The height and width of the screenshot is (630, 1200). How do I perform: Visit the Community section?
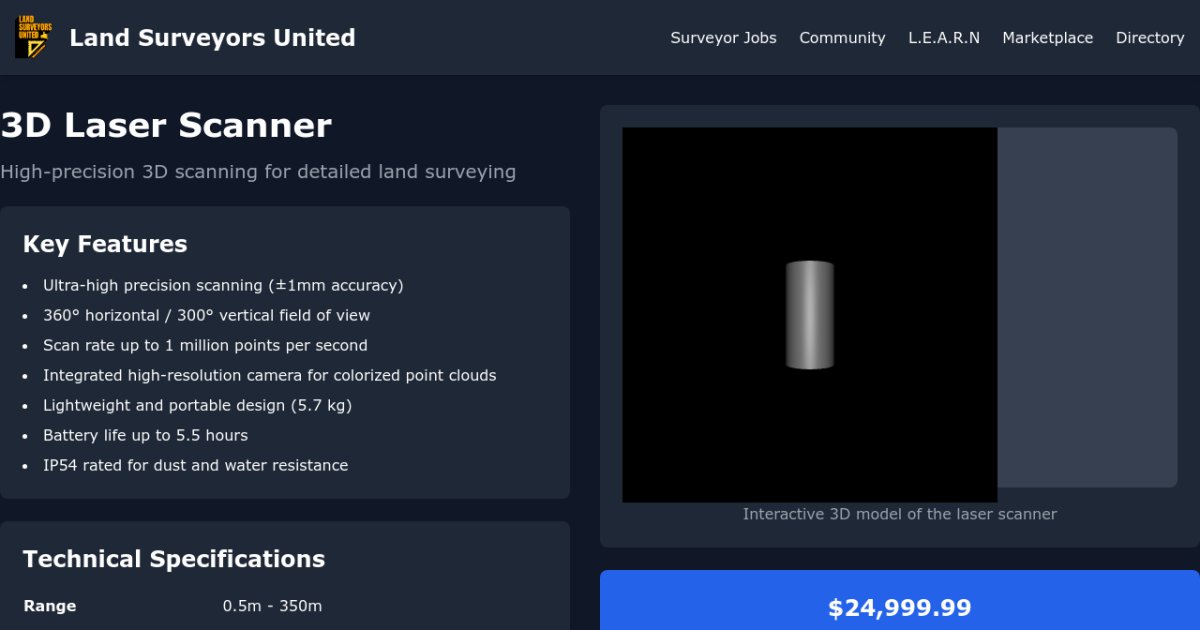(x=842, y=37)
